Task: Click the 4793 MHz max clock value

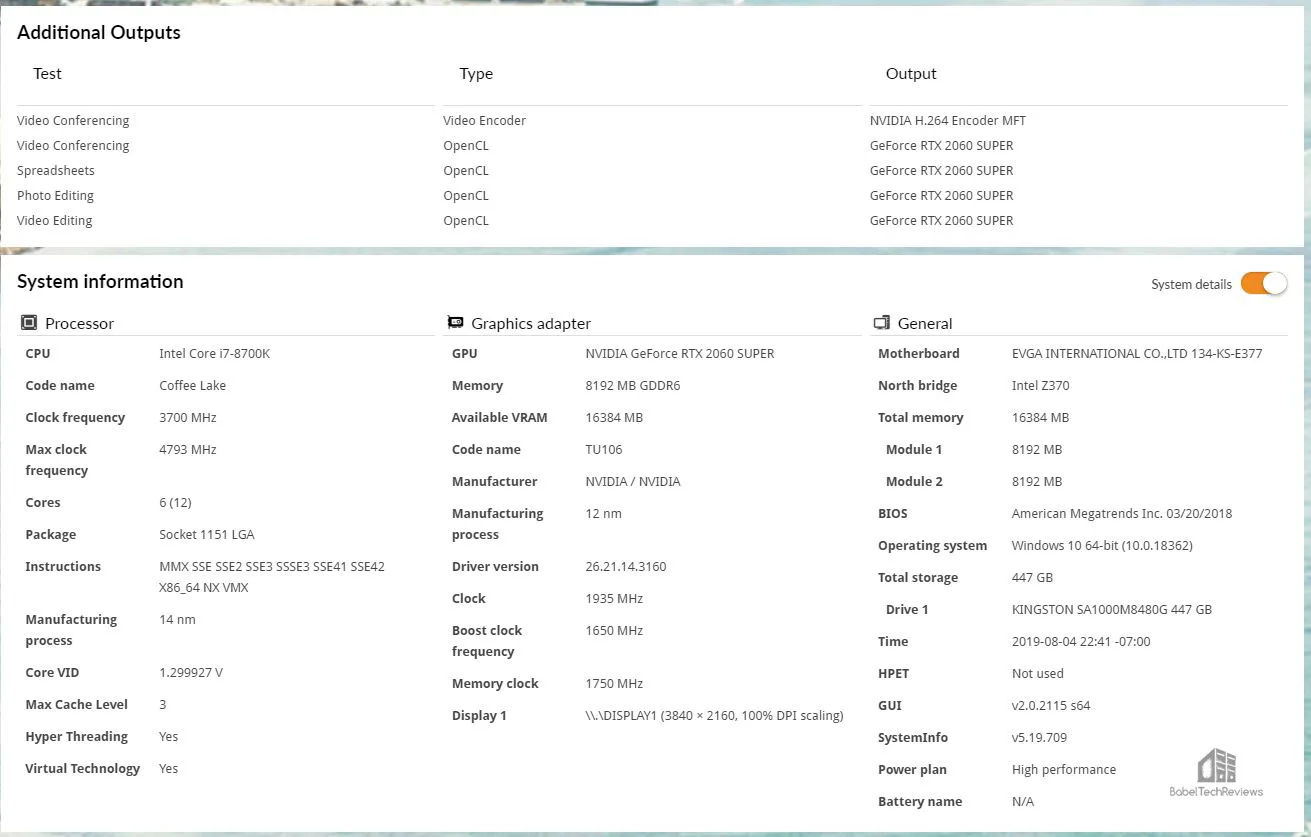Action: point(188,449)
